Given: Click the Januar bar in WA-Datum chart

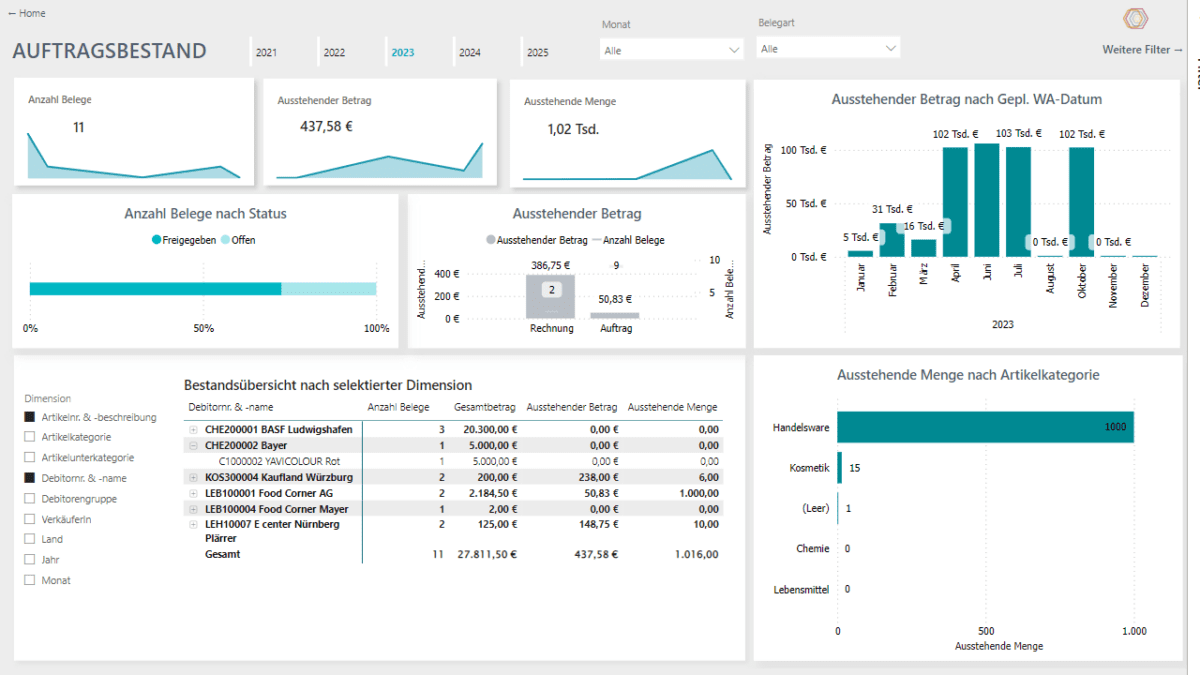Looking at the screenshot, I should tap(861, 254).
